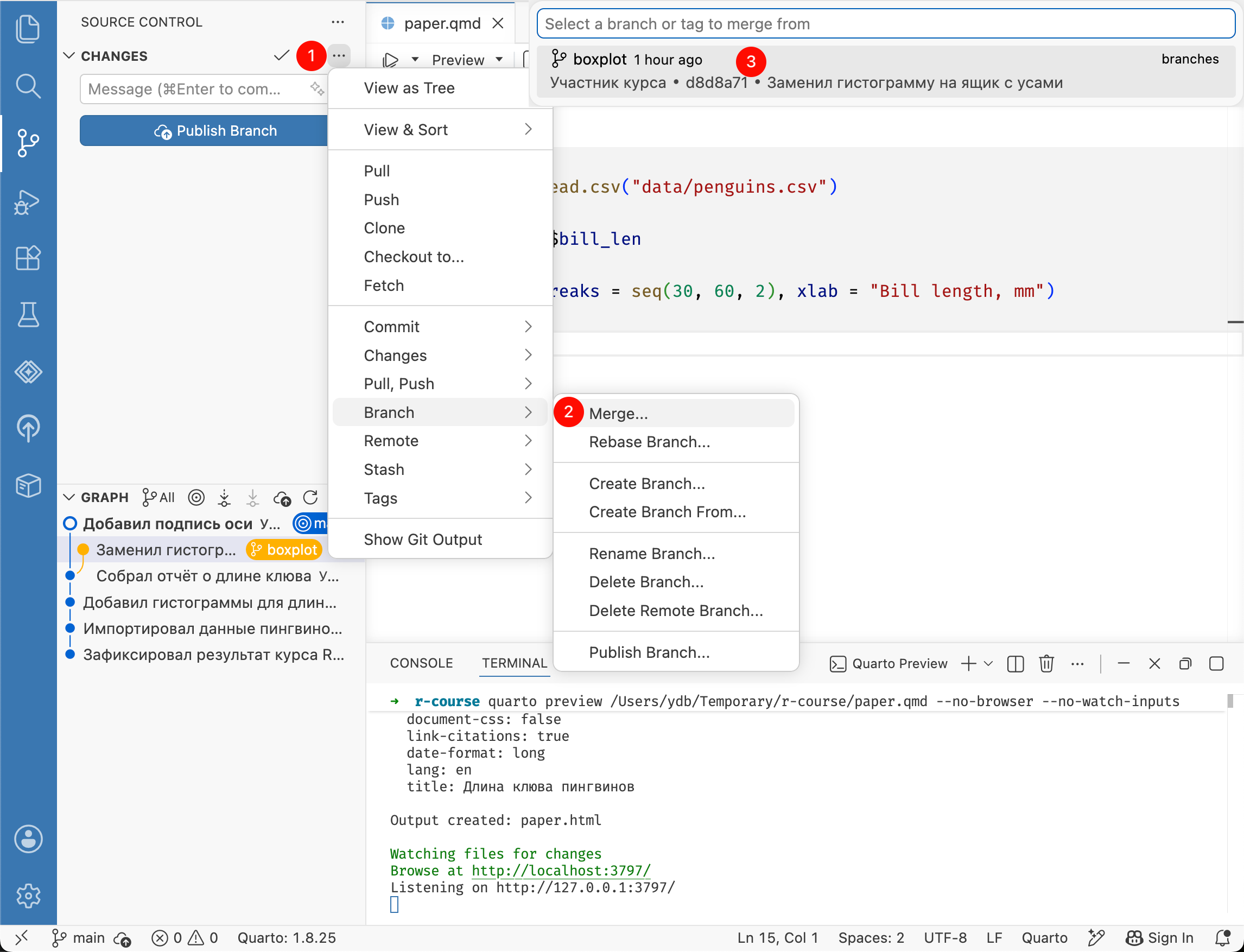Toggle the All branches filter in Graph
The height and width of the screenshot is (952, 1244).
pyautogui.click(x=158, y=498)
